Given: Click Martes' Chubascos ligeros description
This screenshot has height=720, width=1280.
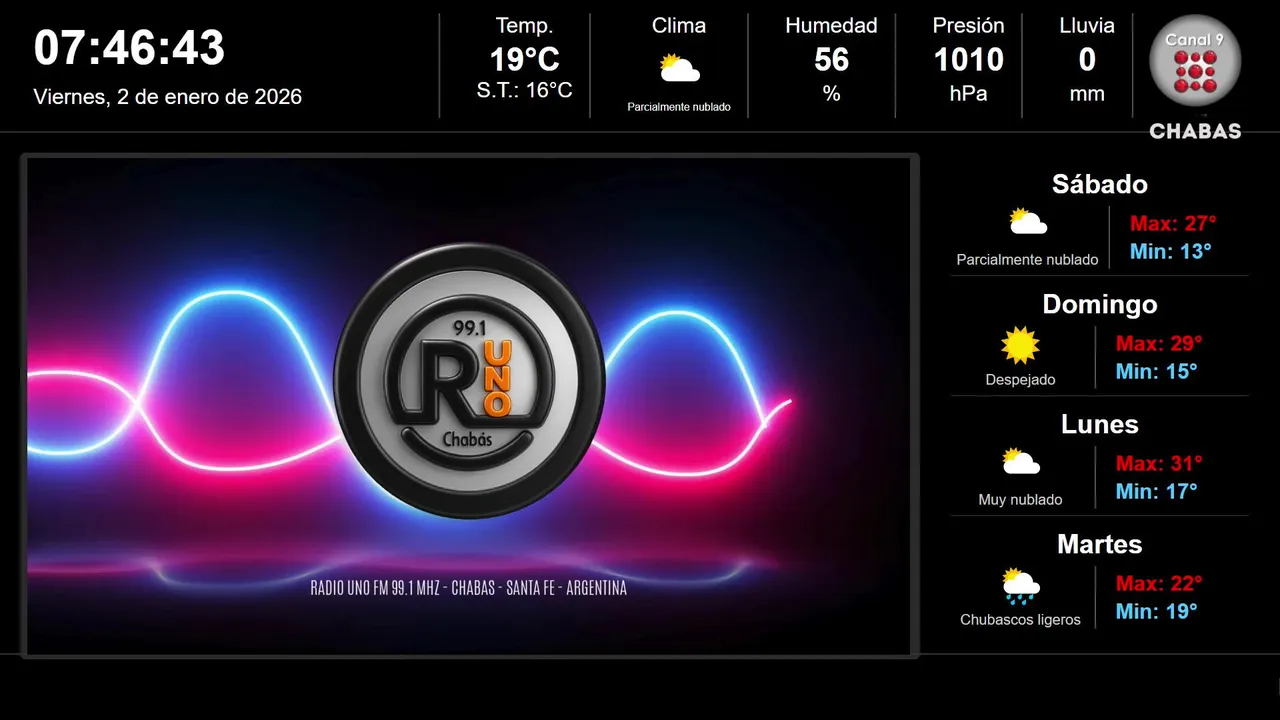Looking at the screenshot, I should coord(1020,620).
